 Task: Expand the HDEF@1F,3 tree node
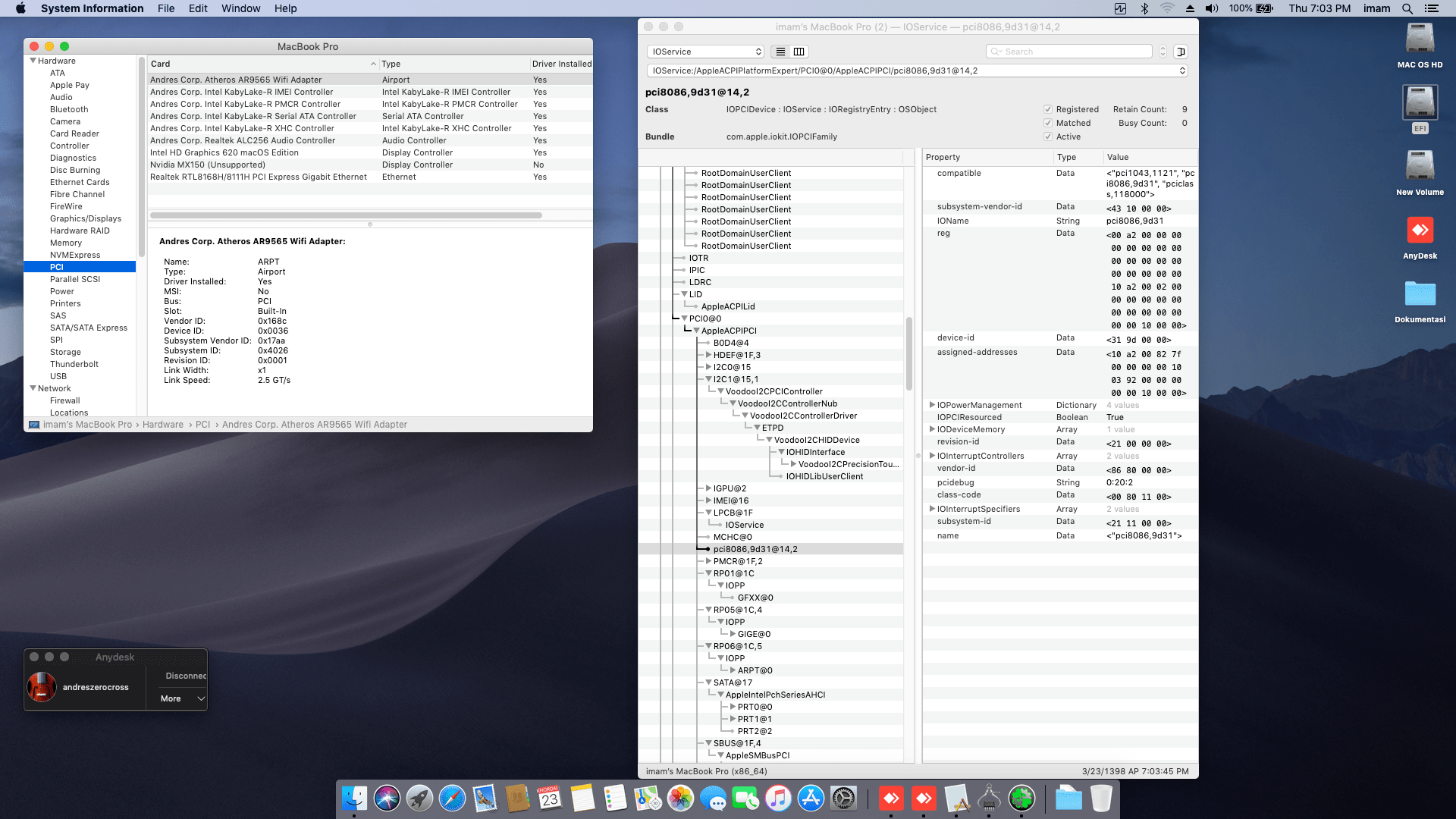(x=708, y=355)
